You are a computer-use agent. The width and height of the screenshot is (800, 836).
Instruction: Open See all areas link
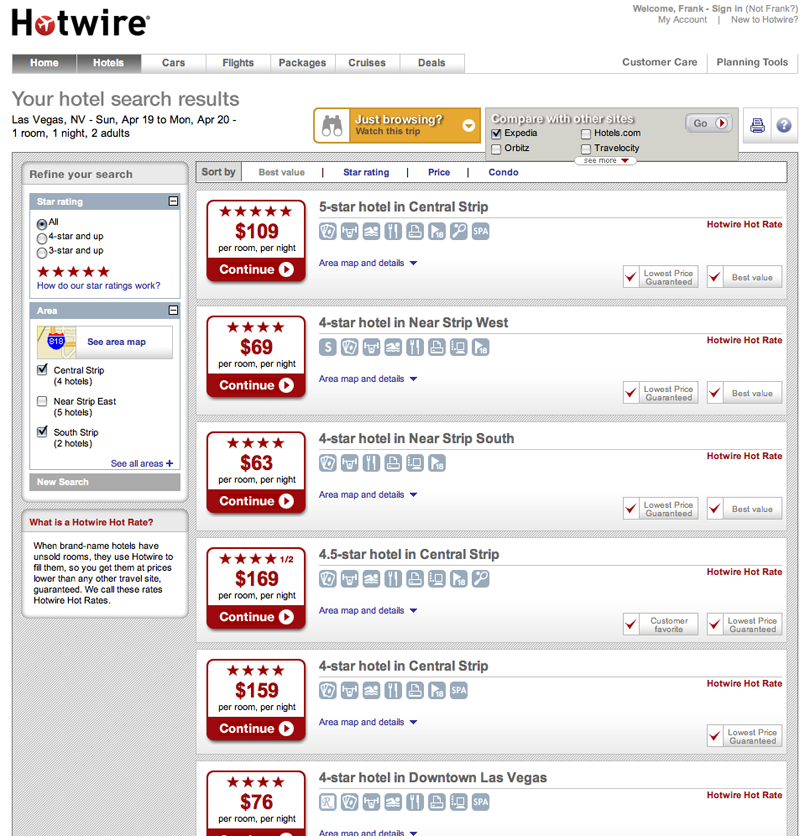pos(142,464)
